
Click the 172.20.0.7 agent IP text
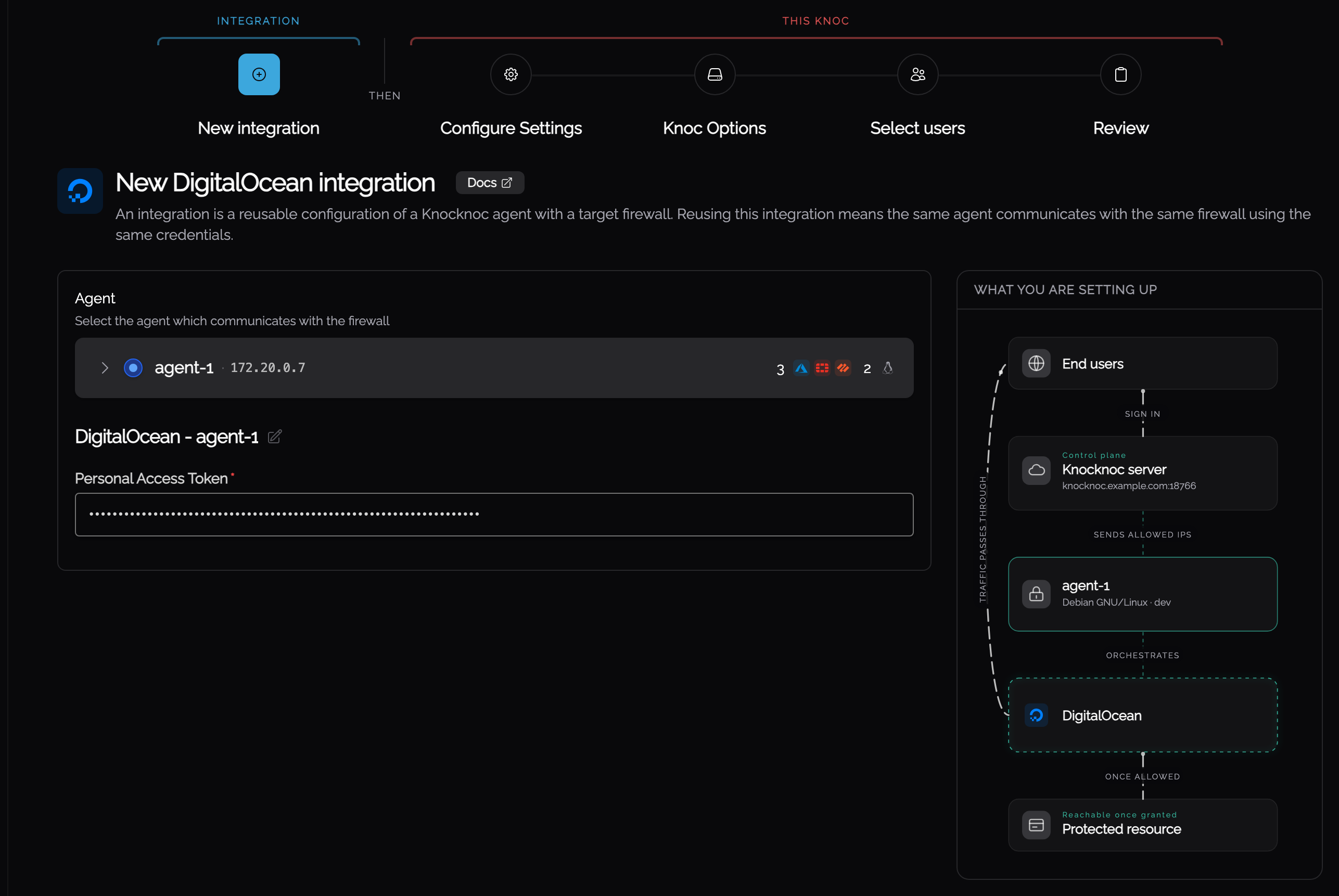(268, 368)
